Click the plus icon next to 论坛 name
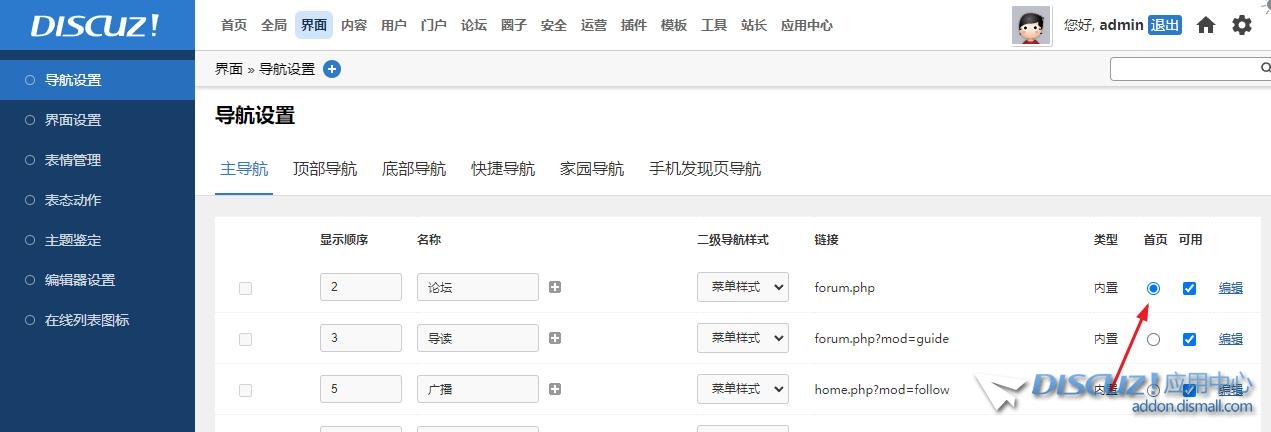Viewport: 1271px width, 432px height. click(555, 287)
